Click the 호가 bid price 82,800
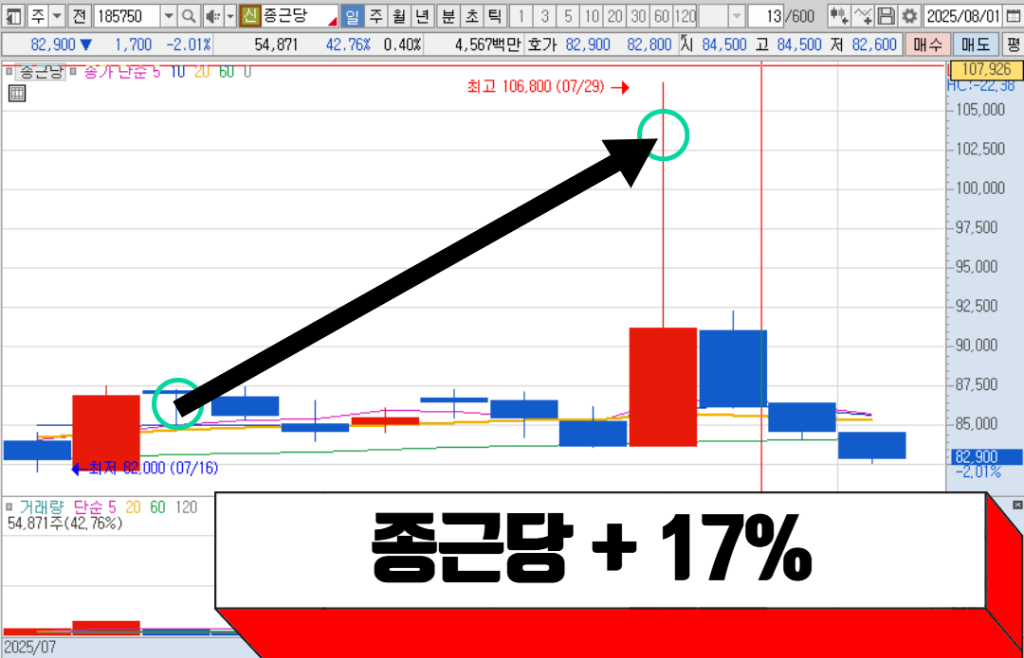 (x=649, y=45)
